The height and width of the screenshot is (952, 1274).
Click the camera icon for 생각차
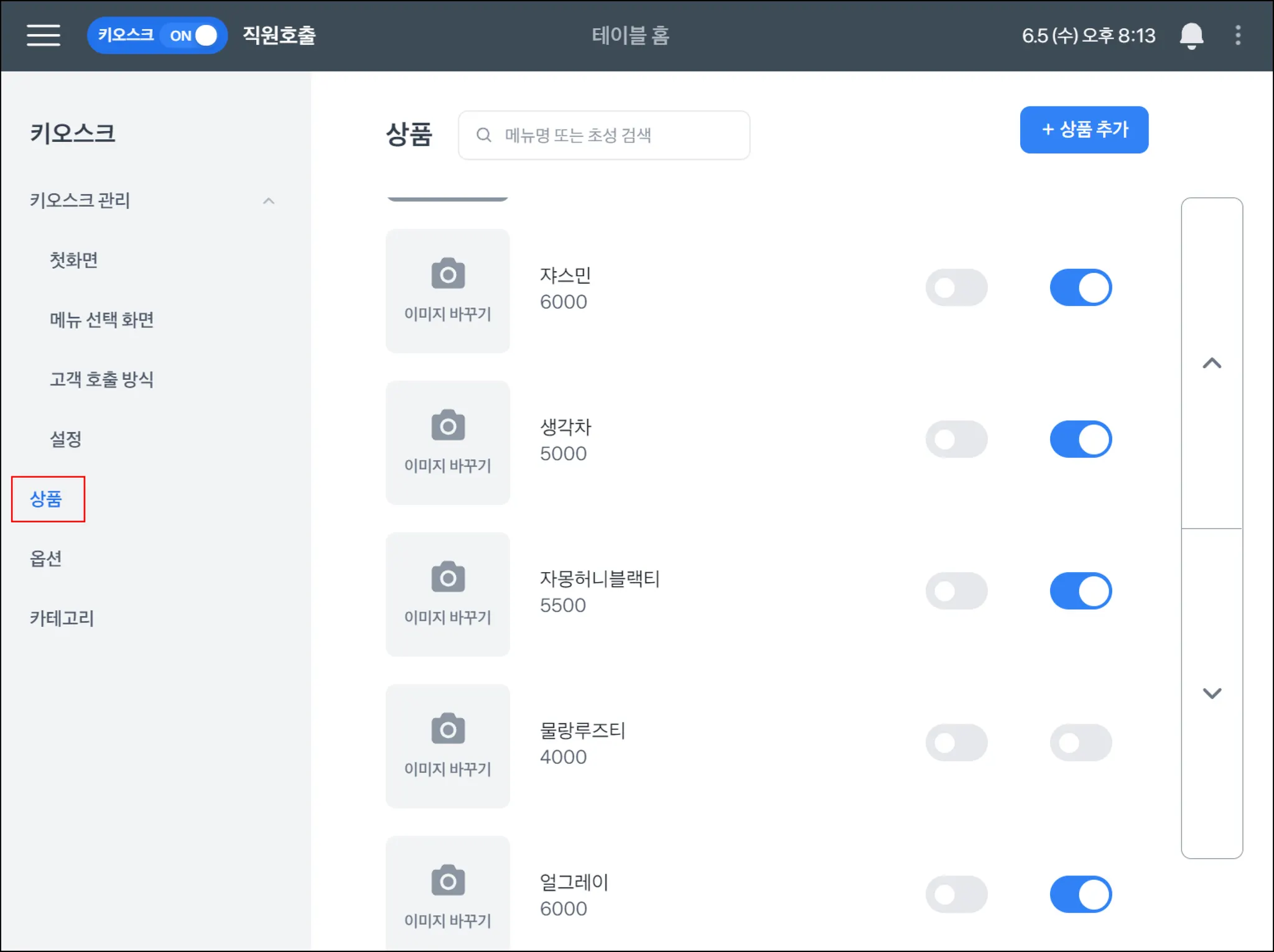pyautogui.click(x=448, y=425)
